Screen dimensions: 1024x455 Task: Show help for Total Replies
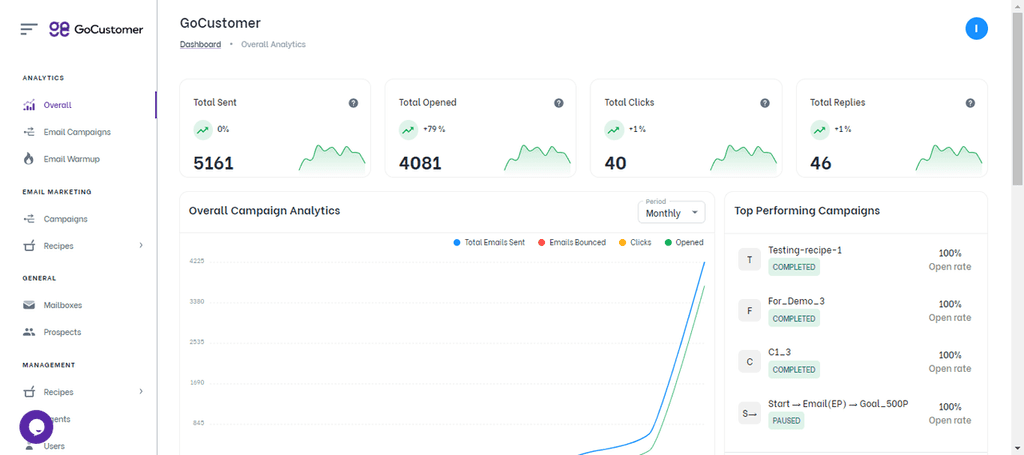pyautogui.click(x=970, y=103)
